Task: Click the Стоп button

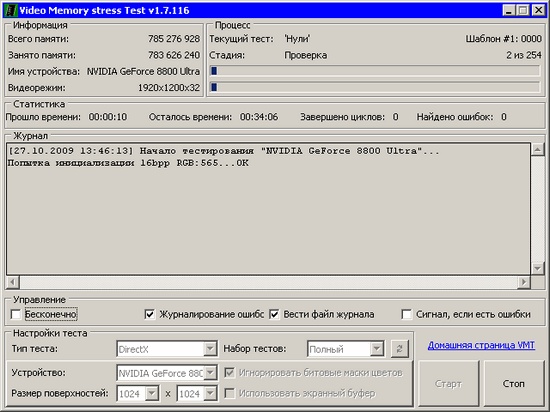Action: pos(514,384)
